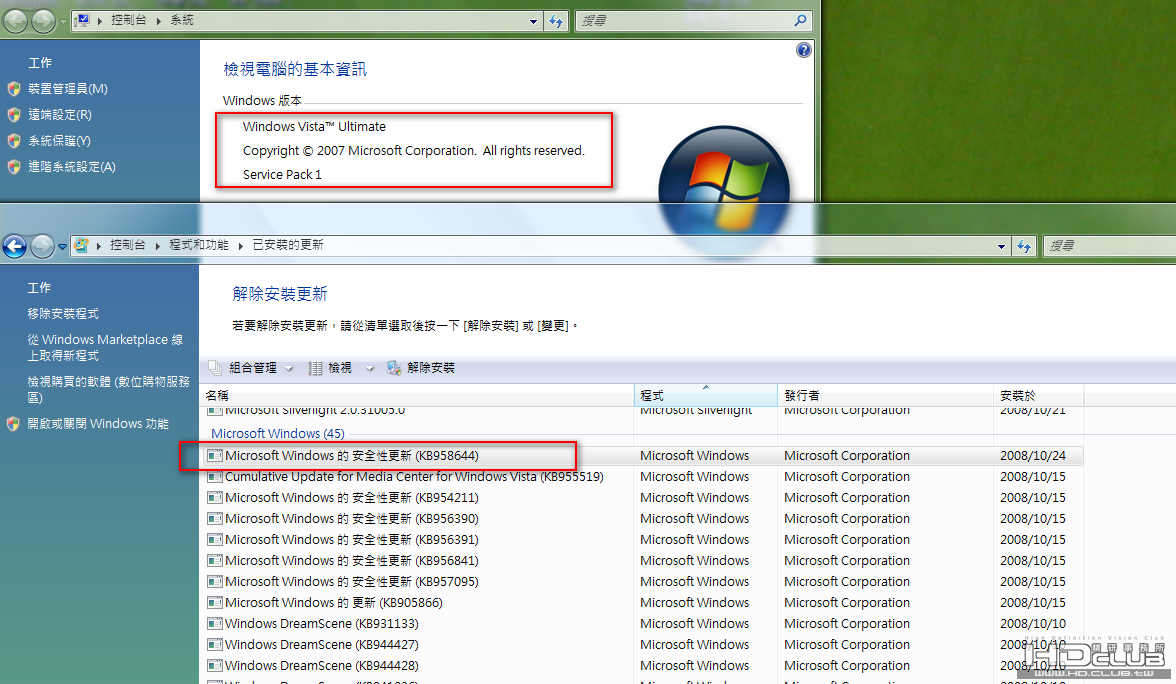Select security update KB956390

[x=642, y=518]
